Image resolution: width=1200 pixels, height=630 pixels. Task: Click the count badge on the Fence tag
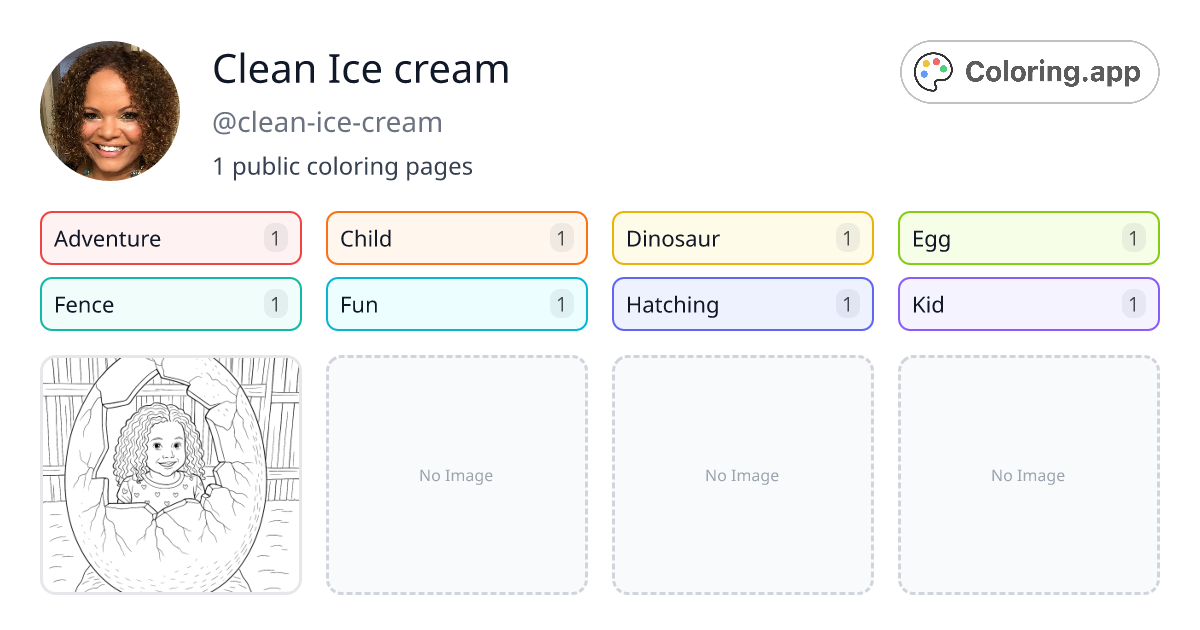click(x=274, y=304)
